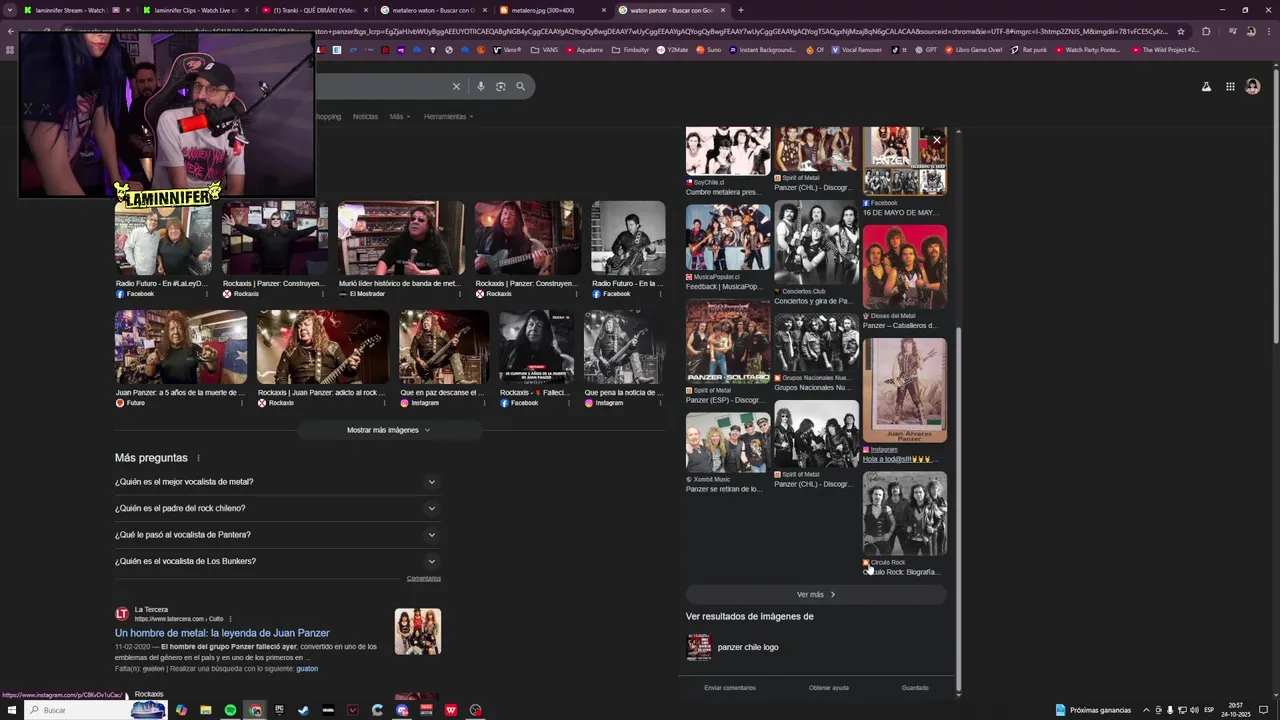Click 'Obtener ayuda' link
Image resolution: width=1280 pixels, height=720 pixels.
pos(829,688)
